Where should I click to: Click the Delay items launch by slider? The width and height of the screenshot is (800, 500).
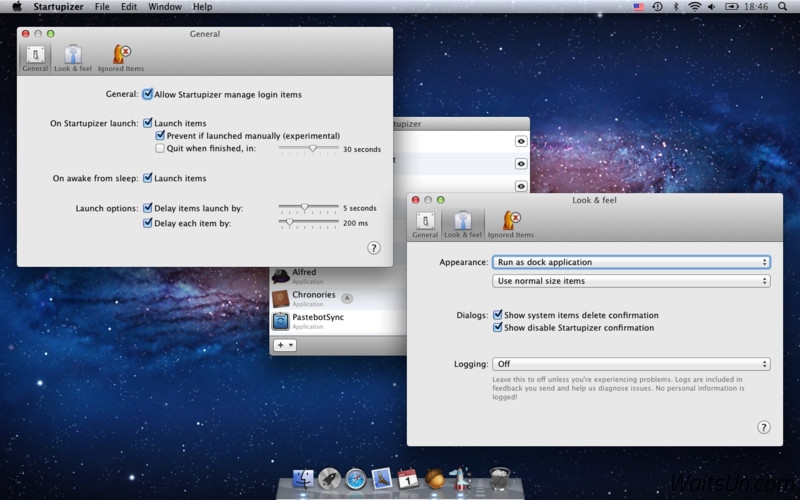pos(305,208)
